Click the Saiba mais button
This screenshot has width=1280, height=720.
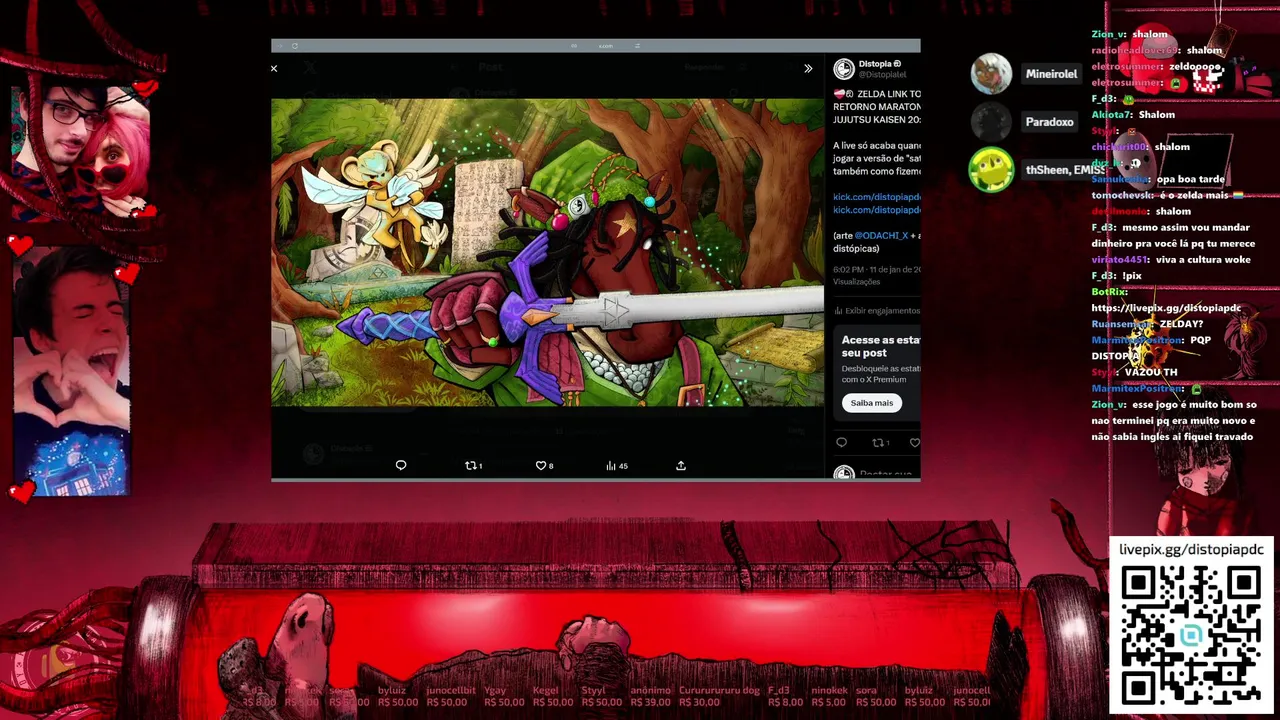pos(872,403)
